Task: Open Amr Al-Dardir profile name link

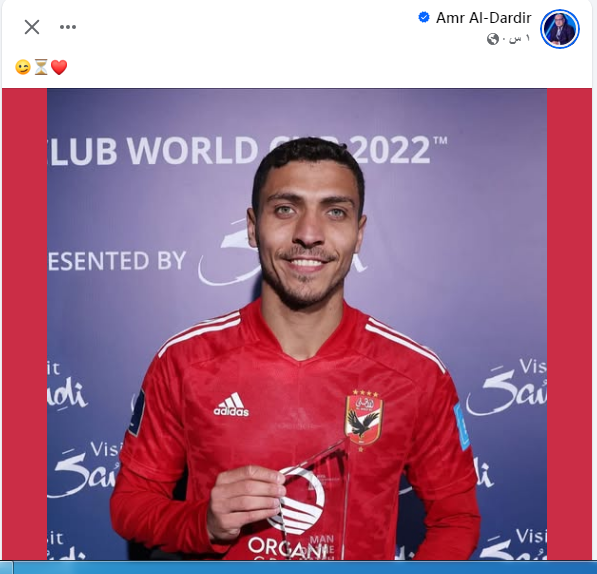Action: [483, 18]
